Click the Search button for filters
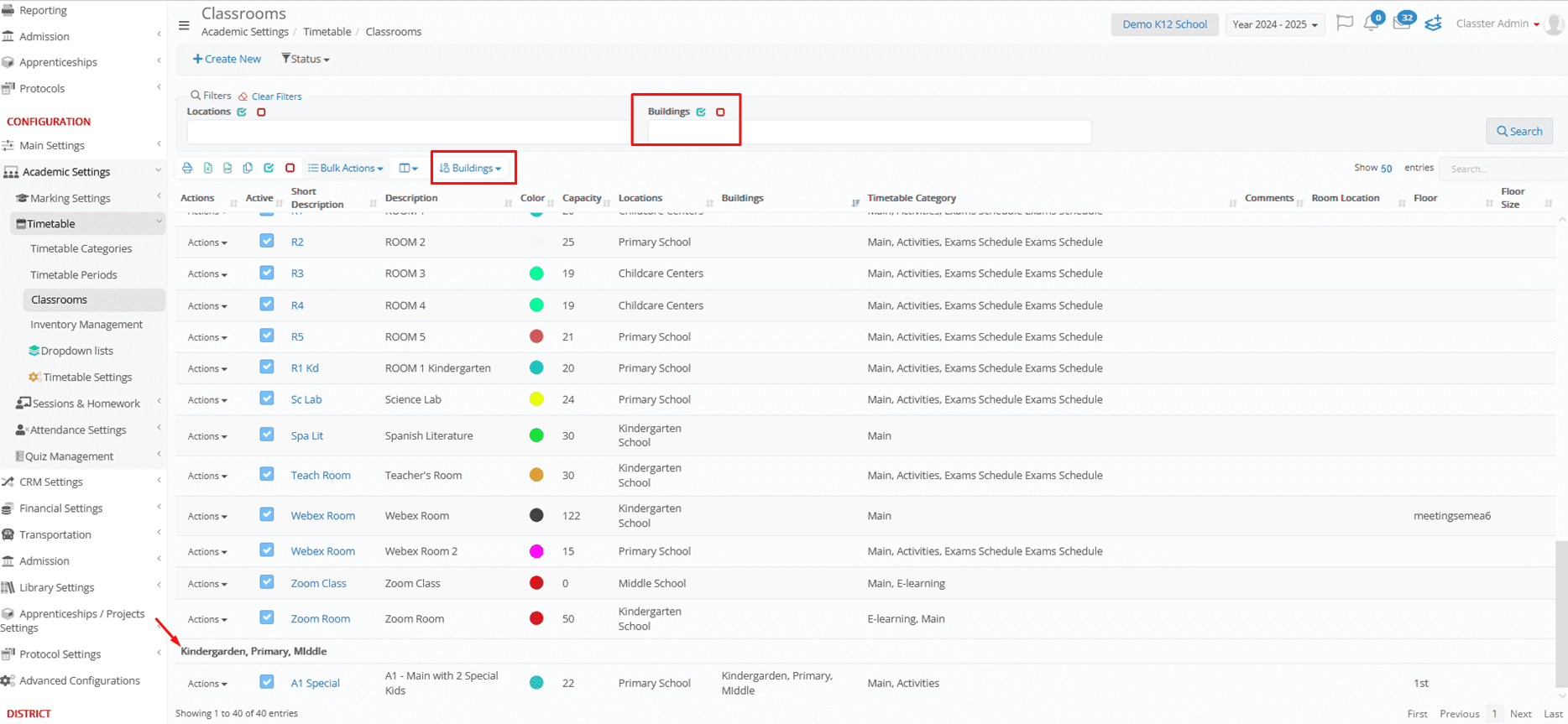This screenshot has height=724, width=1568. click(x=1519, y=131)
